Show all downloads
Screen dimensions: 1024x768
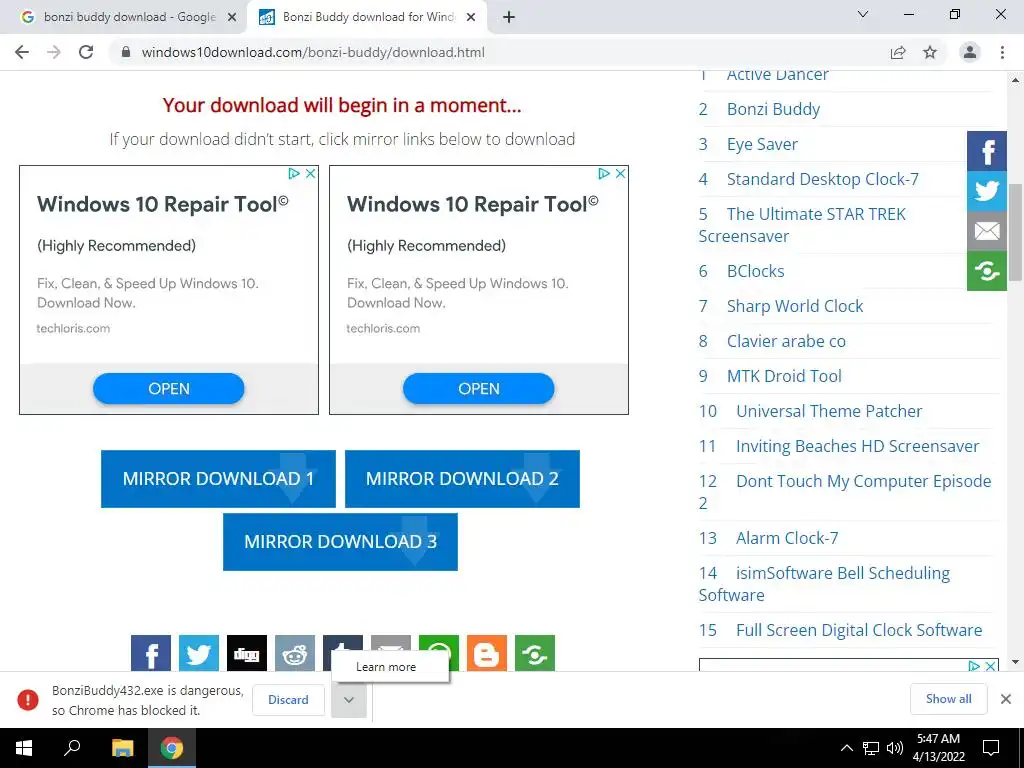948,699
